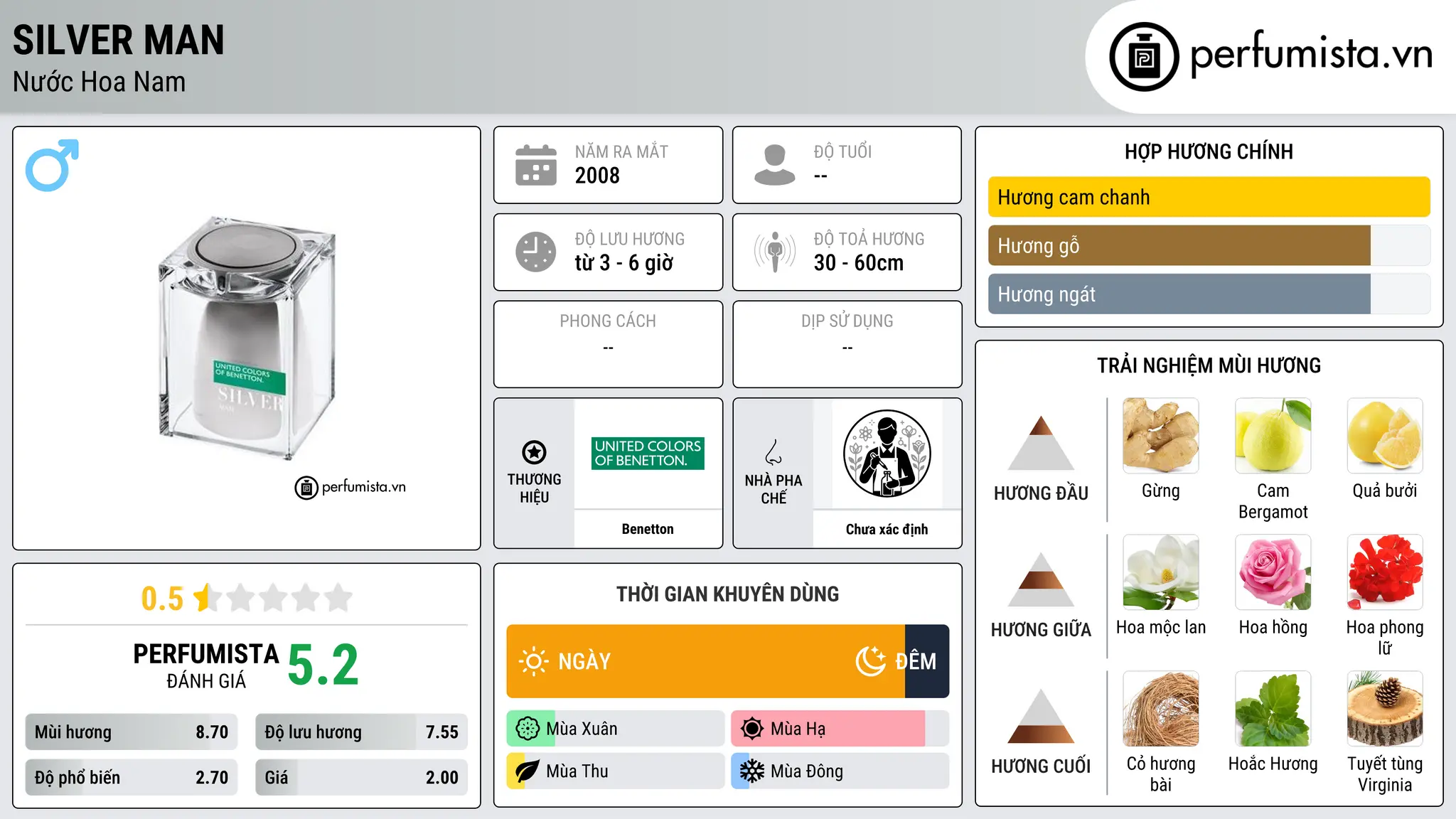Click the Dịp sử dụng occasion card
Screen dimensions: 1456x819
[x=847, y=344]
